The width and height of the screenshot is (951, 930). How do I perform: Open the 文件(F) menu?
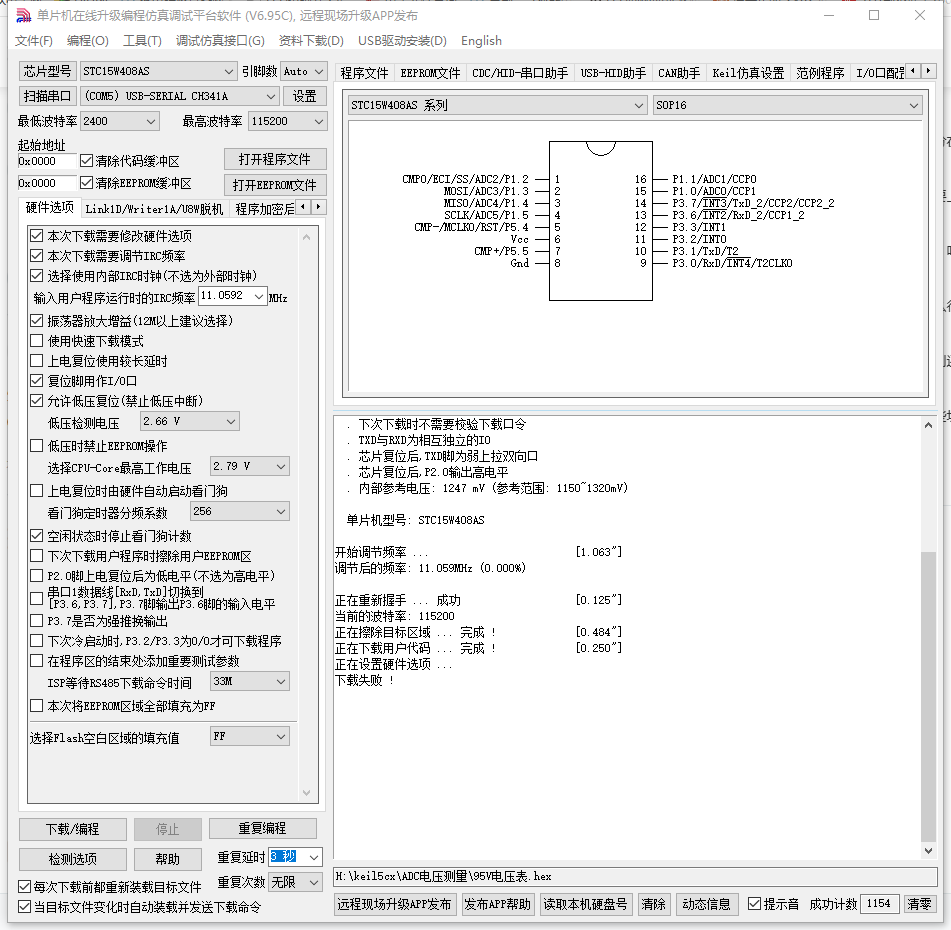(x=34, y=41)
